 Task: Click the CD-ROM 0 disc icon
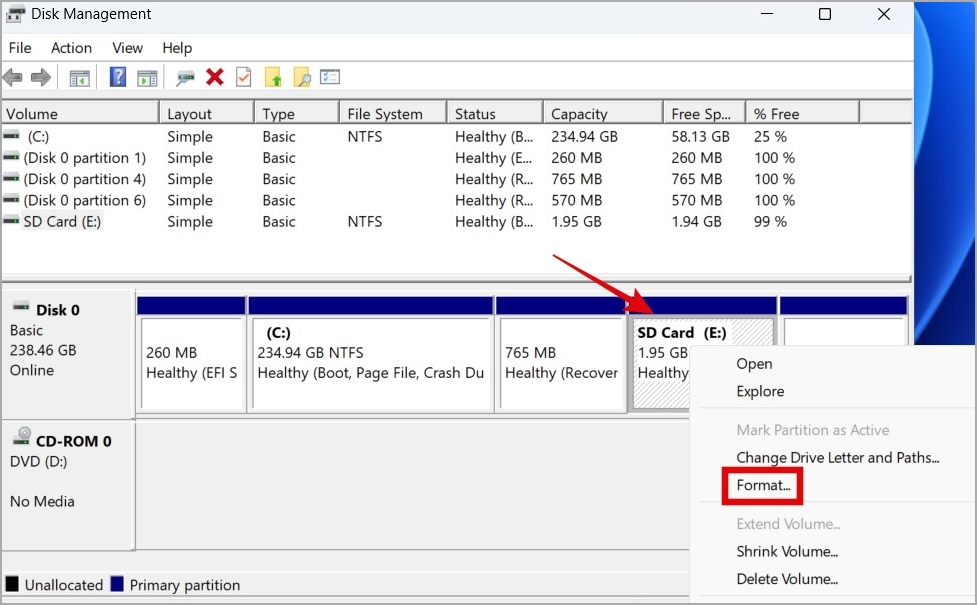(22, 436)
